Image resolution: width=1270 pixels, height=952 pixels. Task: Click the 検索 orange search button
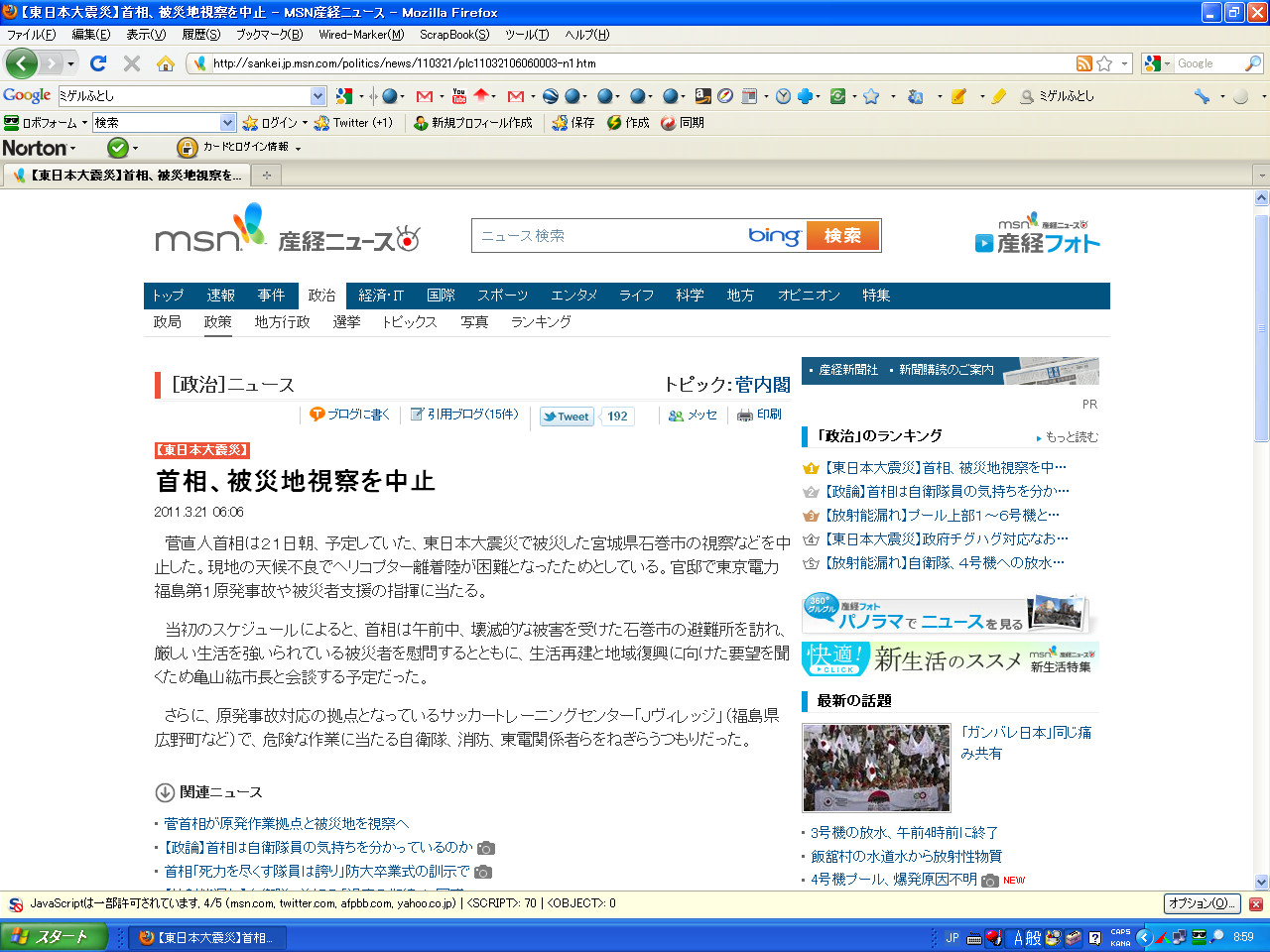842,236
